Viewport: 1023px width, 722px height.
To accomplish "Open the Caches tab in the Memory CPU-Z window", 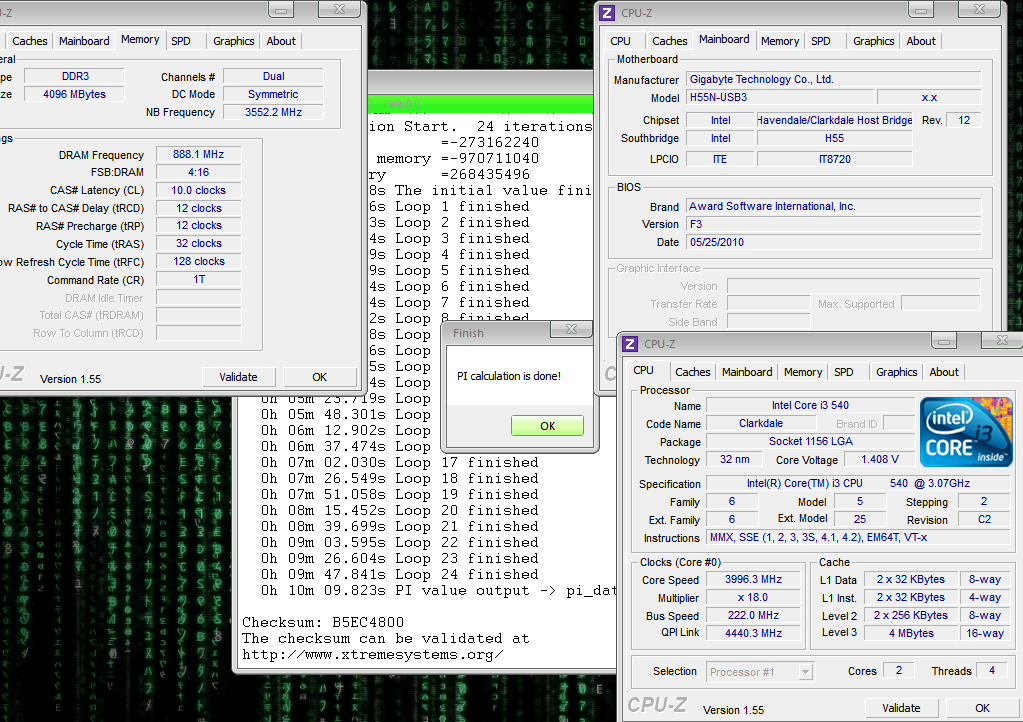I will point(29,40).
